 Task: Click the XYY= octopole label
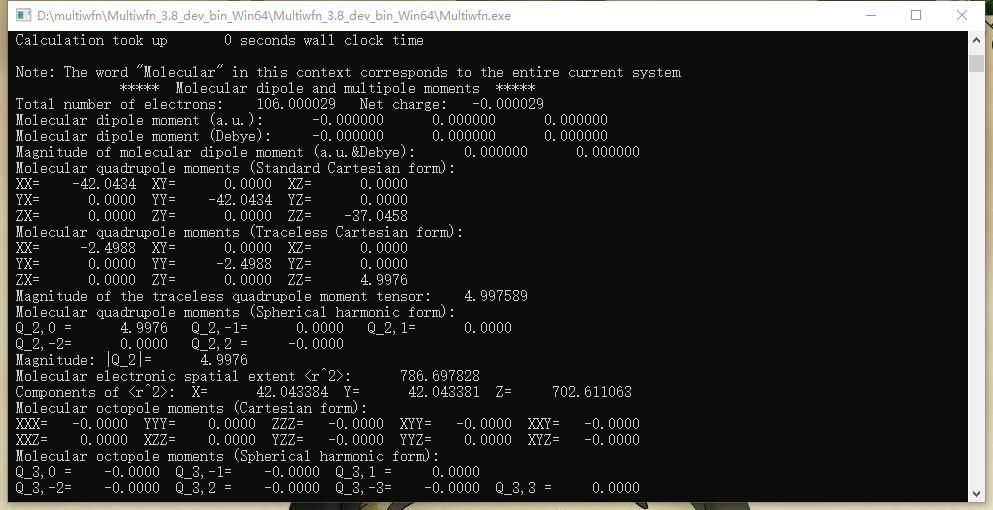pyautogui.click(x=415, y=424)
